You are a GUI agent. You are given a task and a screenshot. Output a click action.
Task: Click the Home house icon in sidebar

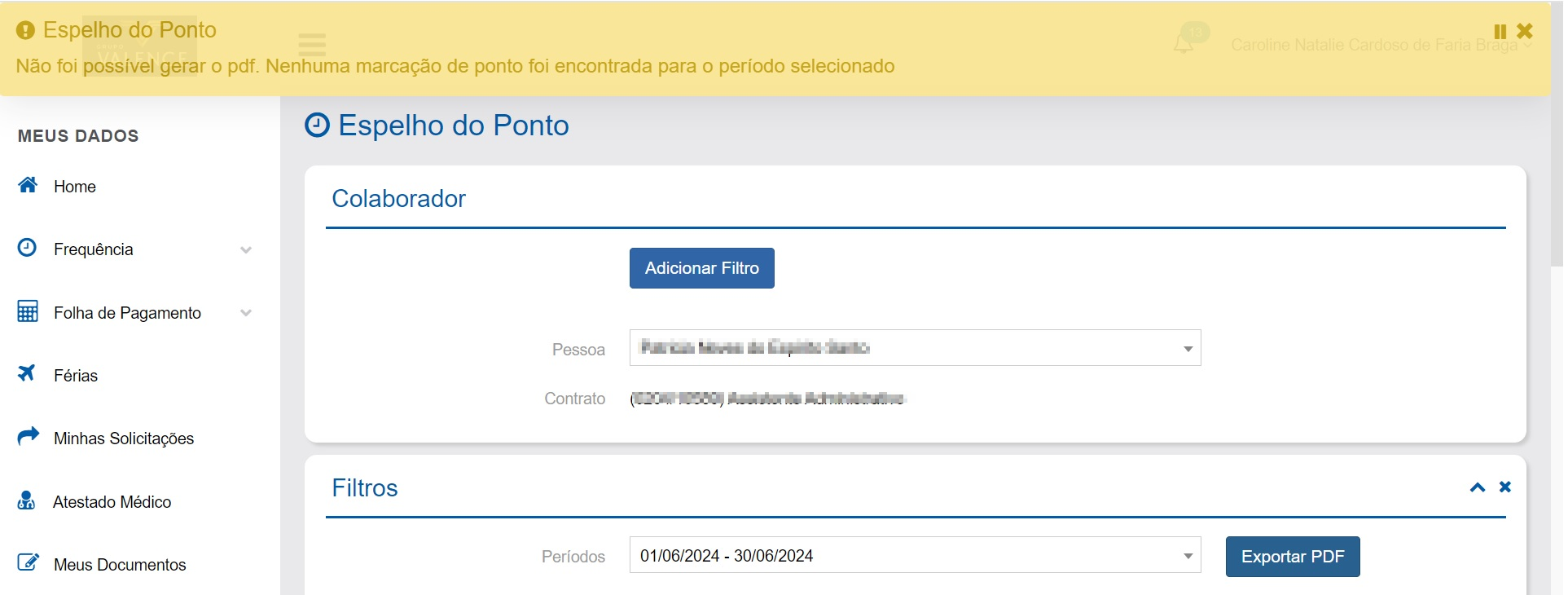[28, 185]
